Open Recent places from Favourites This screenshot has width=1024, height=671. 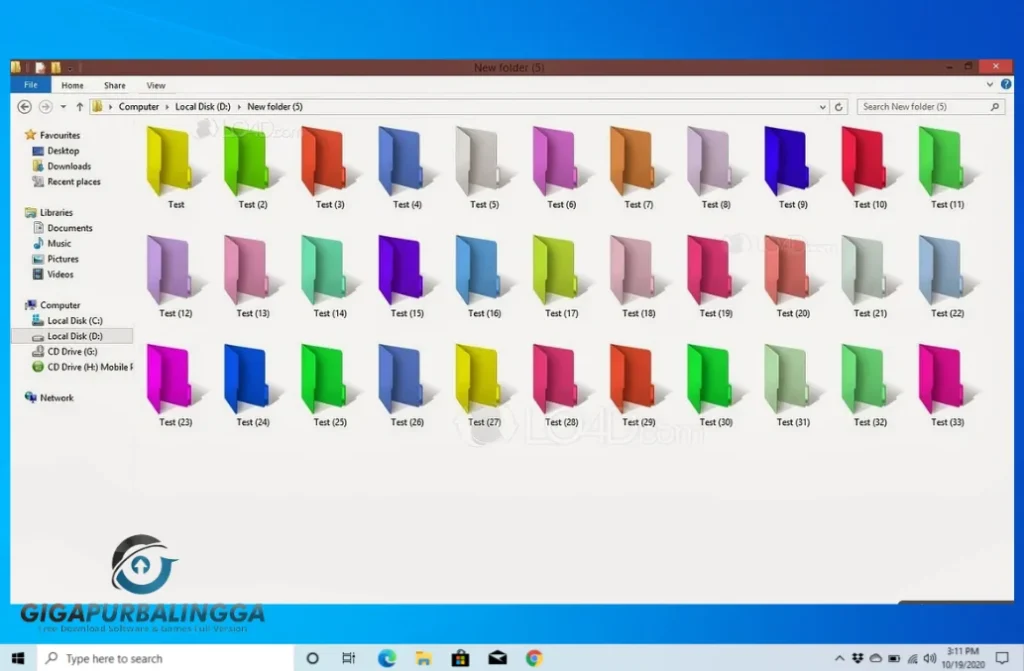[68, 181]
